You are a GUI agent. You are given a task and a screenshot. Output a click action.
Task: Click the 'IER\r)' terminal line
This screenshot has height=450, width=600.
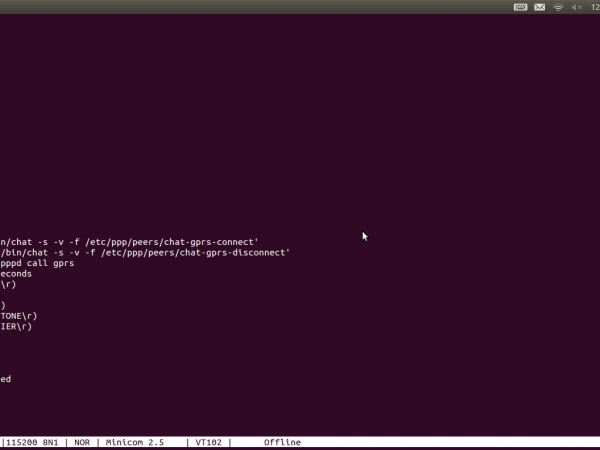[x=16, y=327]
